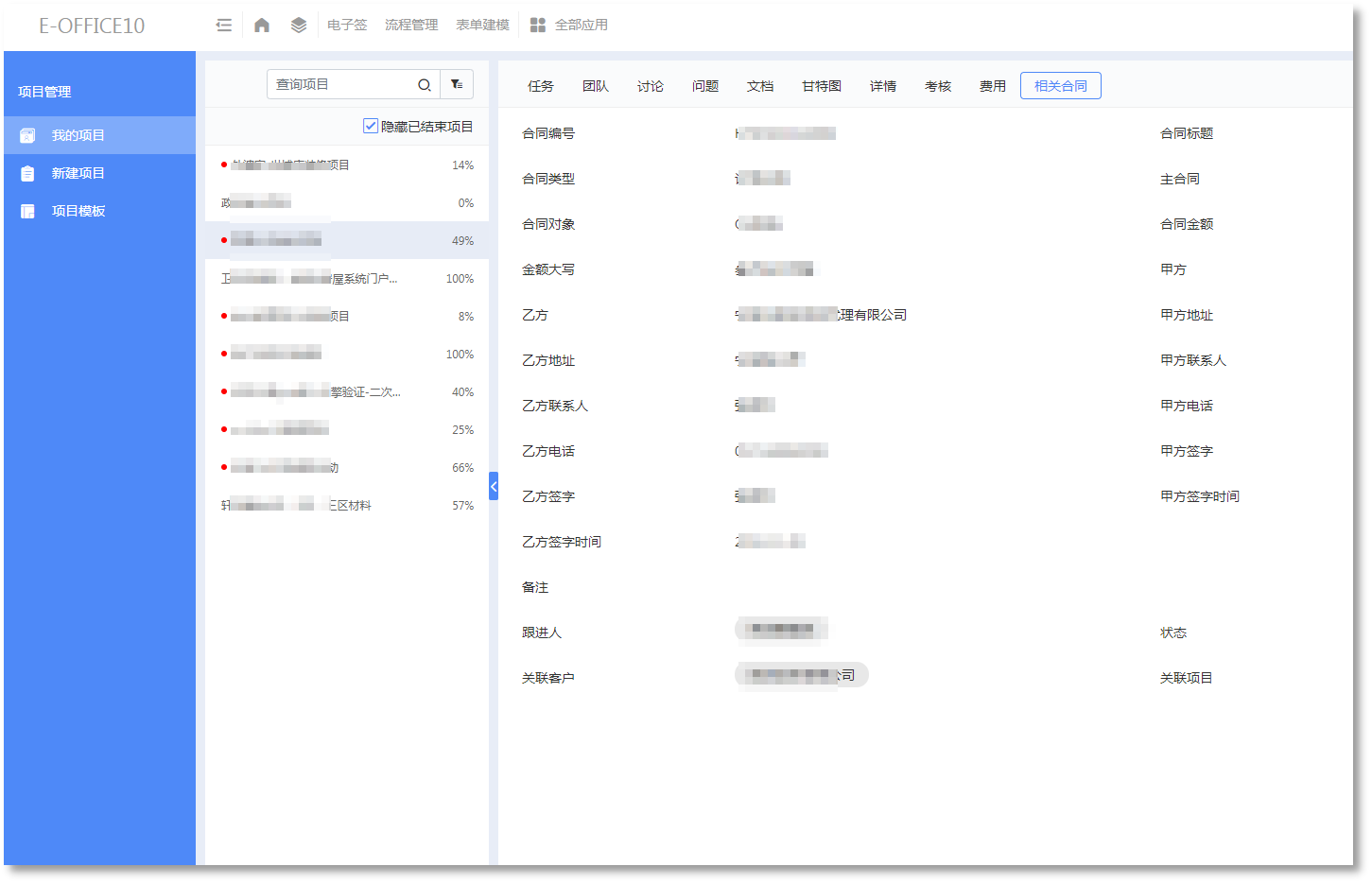The height and width of the screenshot is (884, 1372).
Task: Switch to 团队 tab
Action: point(596,86)
